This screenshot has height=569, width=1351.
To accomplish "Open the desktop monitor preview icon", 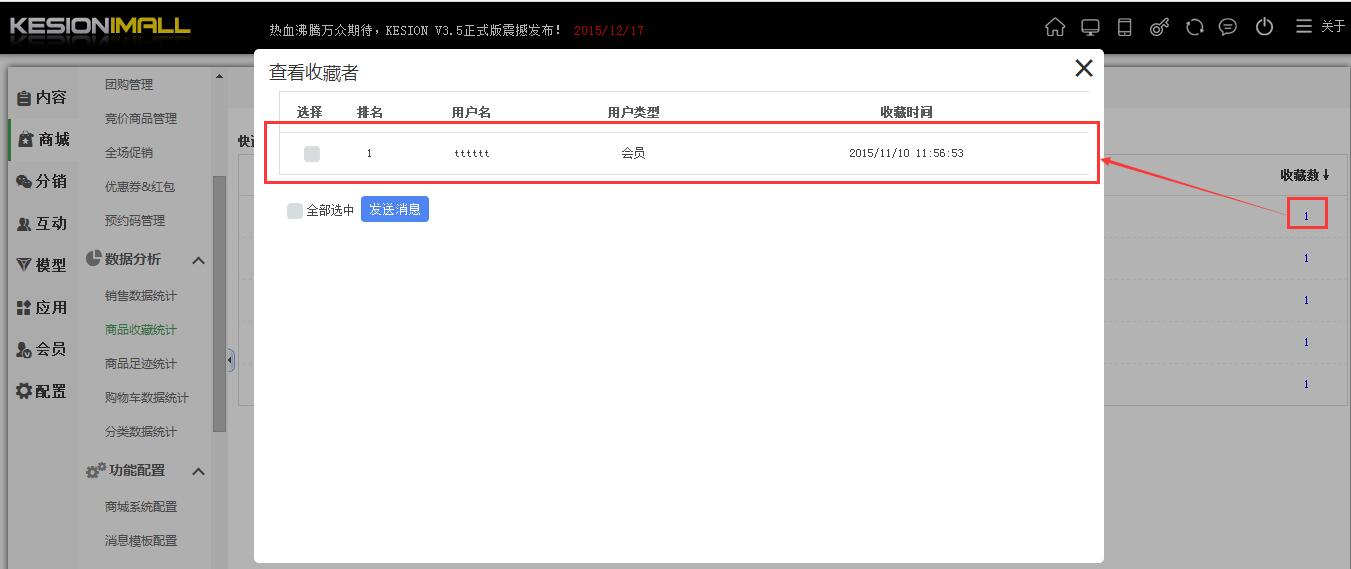I will click(x=1090, y=27).
